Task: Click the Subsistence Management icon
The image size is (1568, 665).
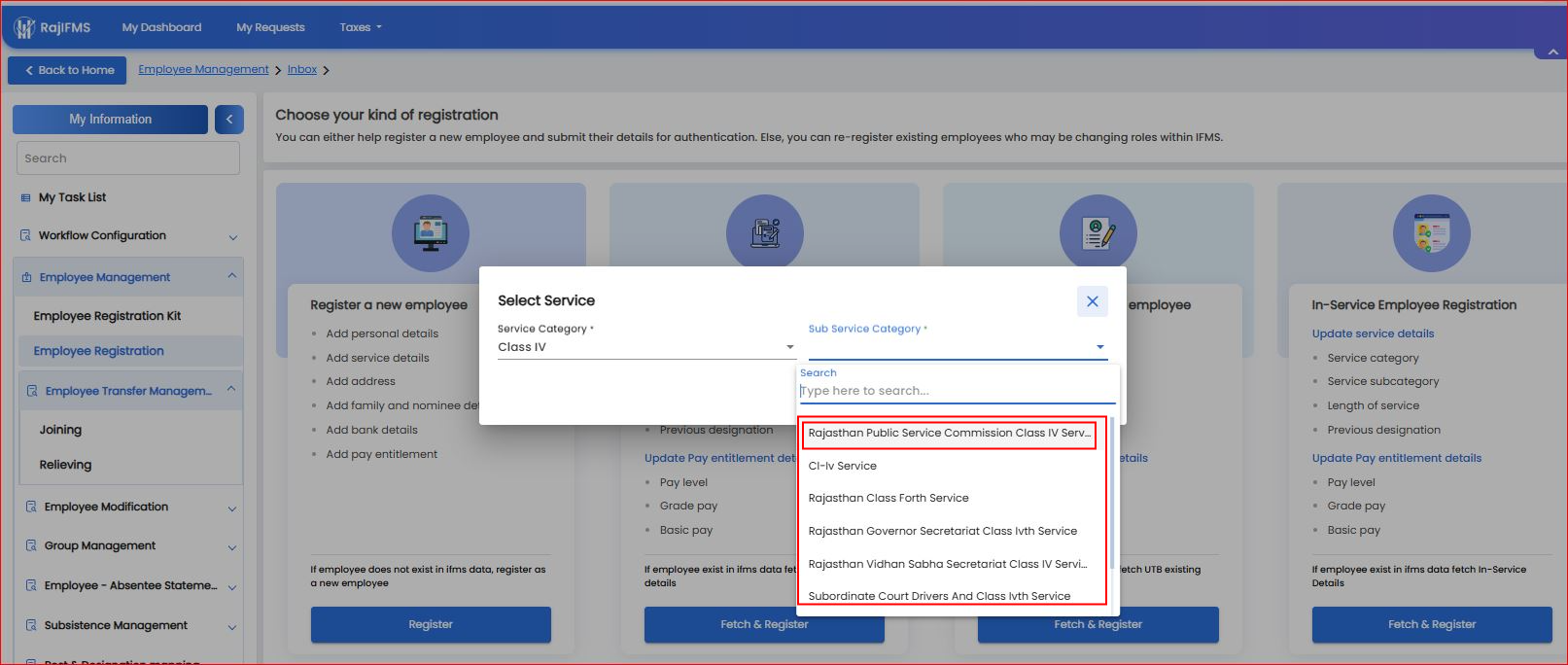Action: (31, 625)
